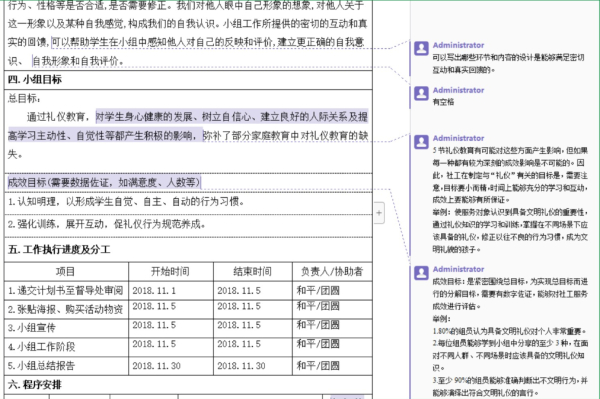Viewport: 600px width, 399px height.
Task: Click the comment text starting '成效目标:是紧密围绕总目标'
Action: [x=510, y=337]
